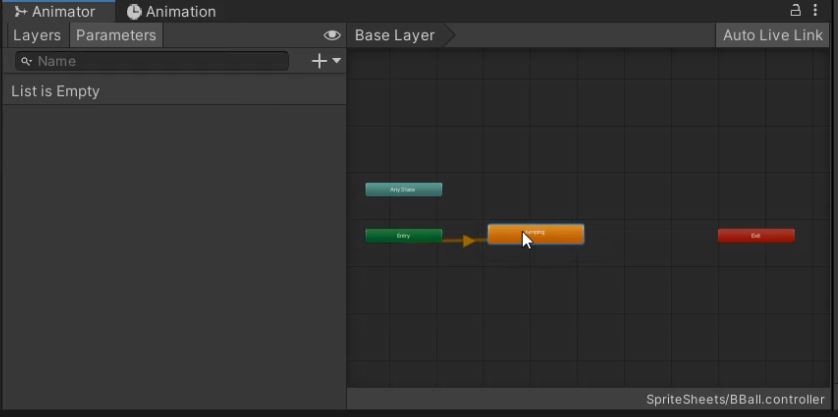Click the SpriteSheets/BBall.controller path label
Image resolution: width=838 pixels, height=417 pixels.
click(x=738, y=399)
